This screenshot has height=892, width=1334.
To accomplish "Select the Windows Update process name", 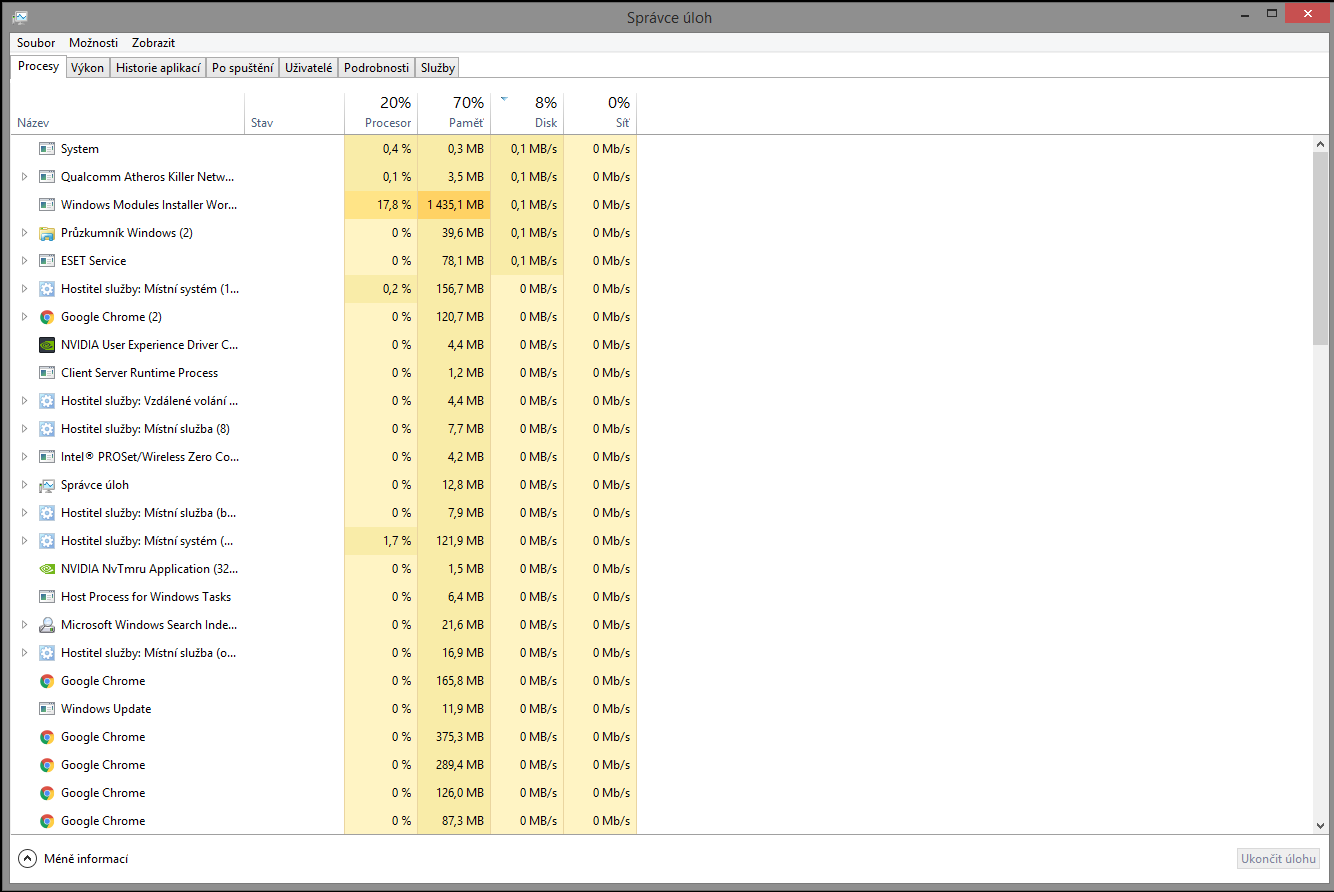I will pyautogui.click(x=106, y=709).
